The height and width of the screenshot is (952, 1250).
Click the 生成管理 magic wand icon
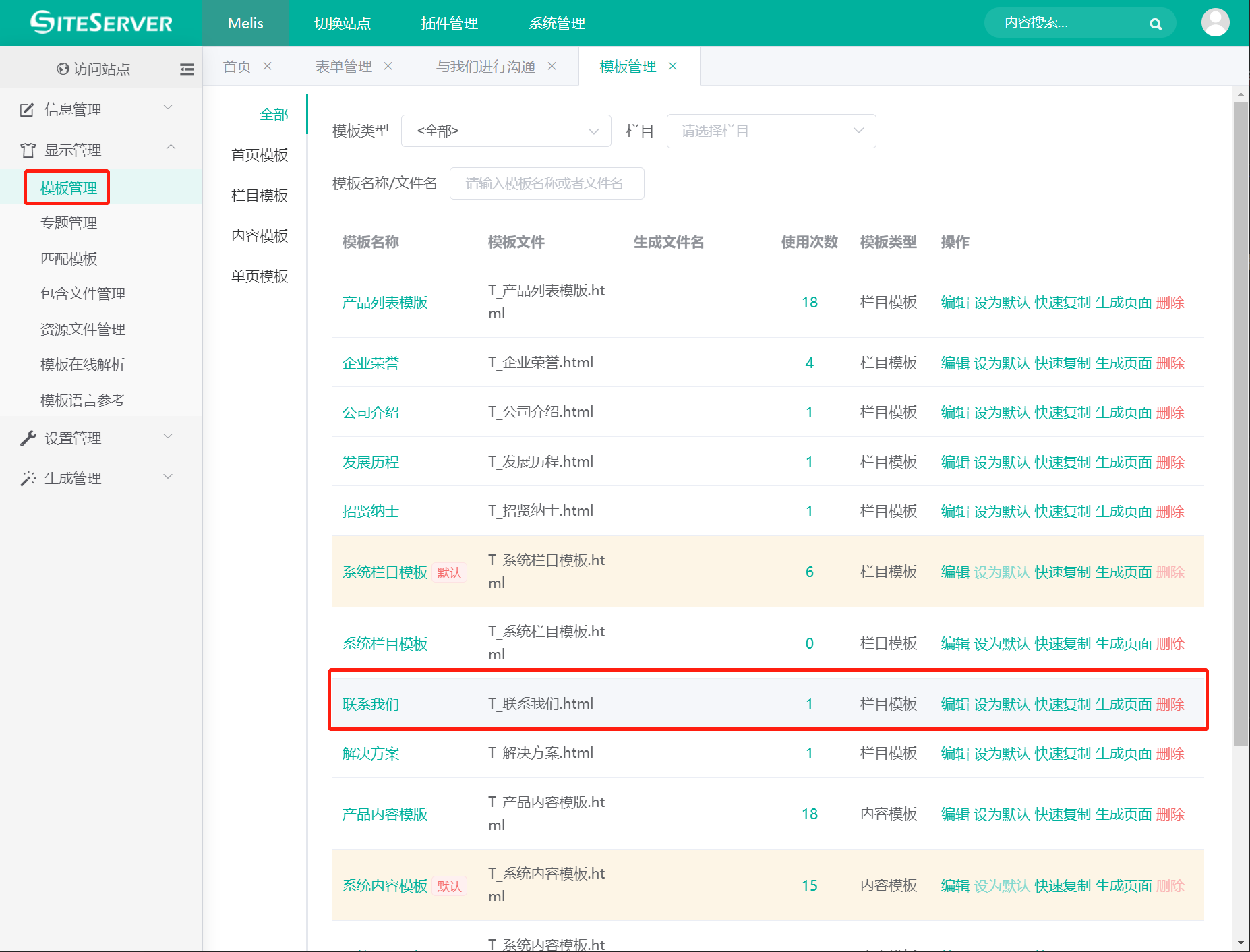27,479
